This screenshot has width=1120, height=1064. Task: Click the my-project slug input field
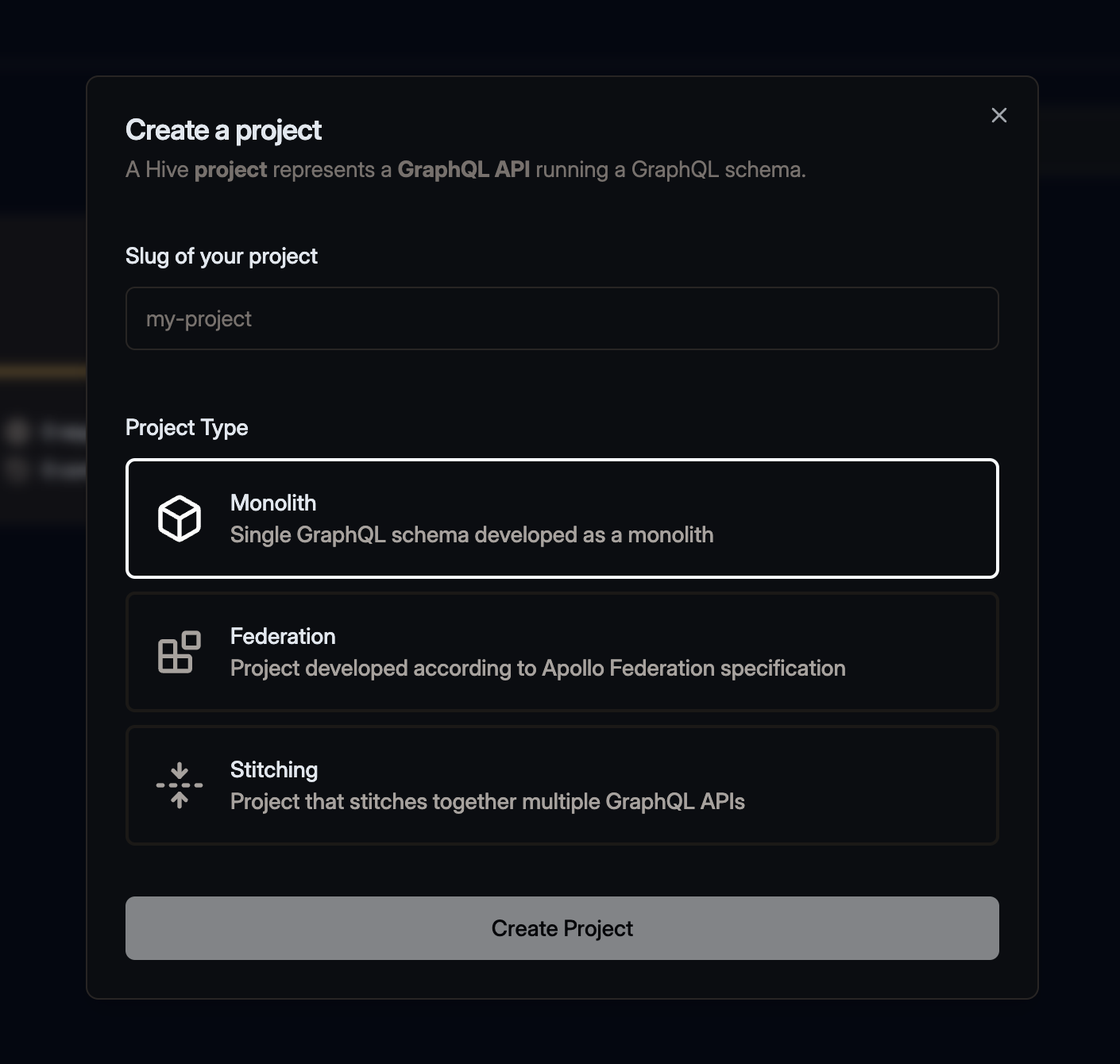(562, 318)
